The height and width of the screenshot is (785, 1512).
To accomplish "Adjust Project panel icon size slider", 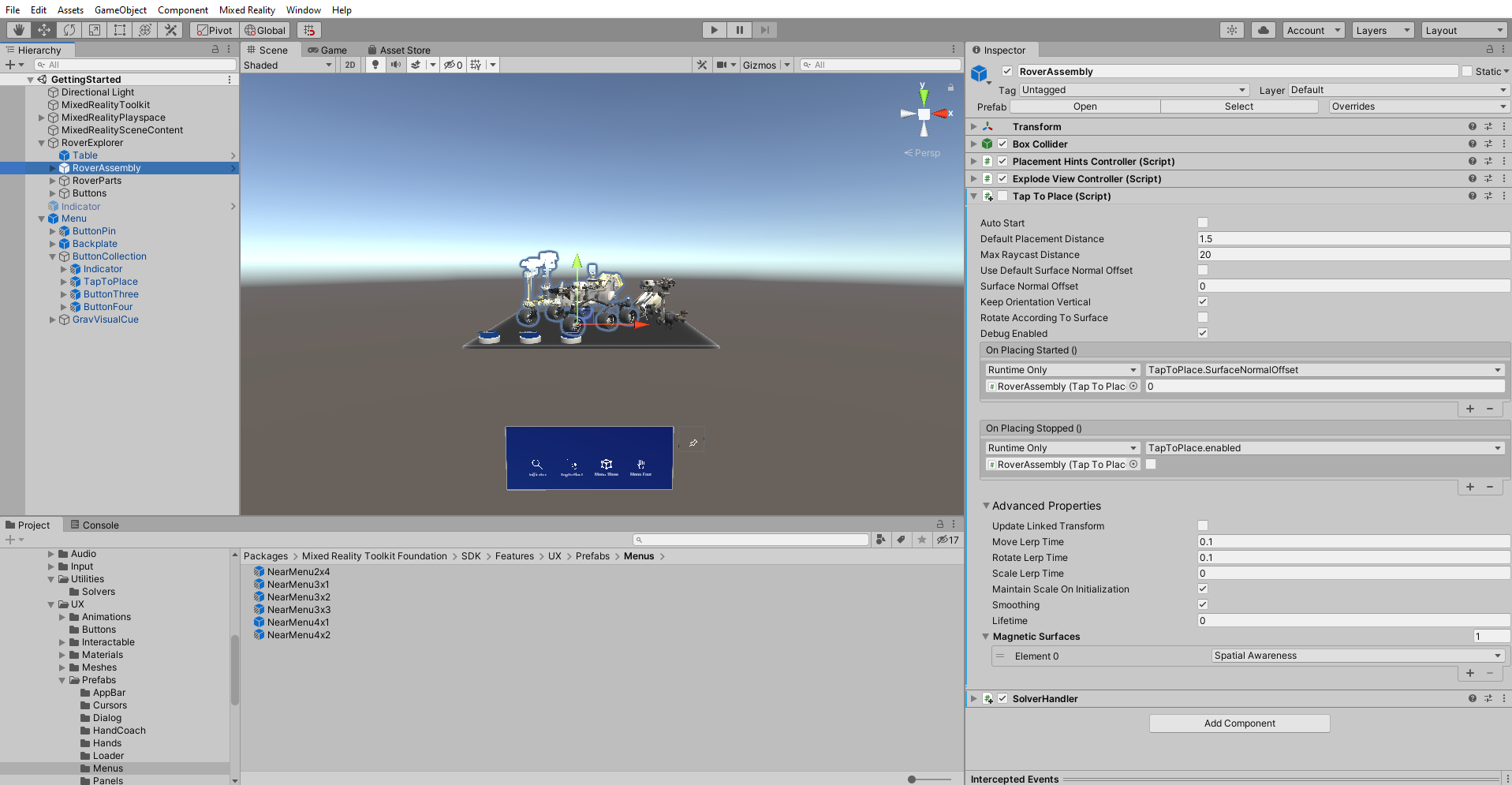I will [913, 779].
